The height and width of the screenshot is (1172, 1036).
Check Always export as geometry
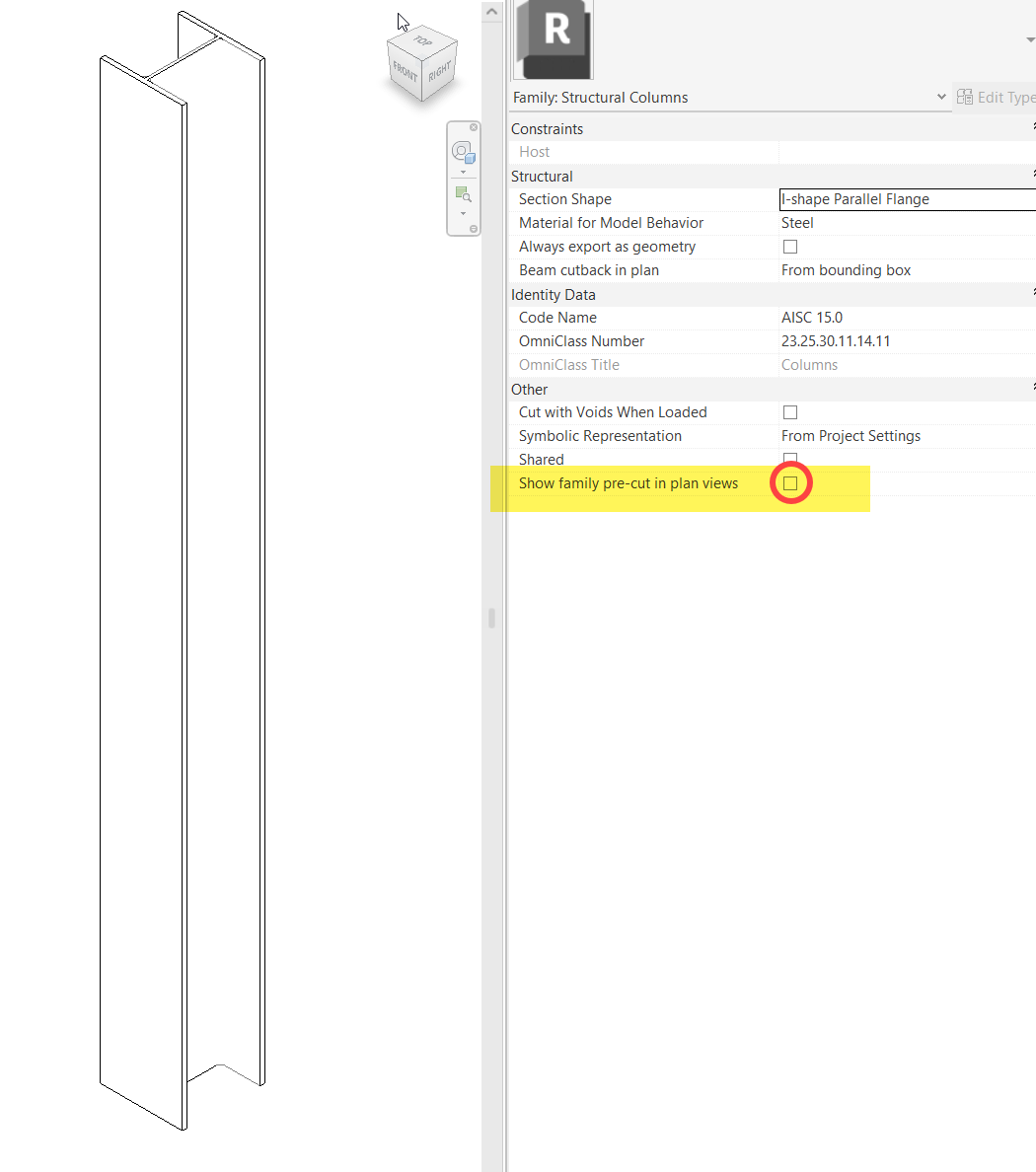(789, 246)
